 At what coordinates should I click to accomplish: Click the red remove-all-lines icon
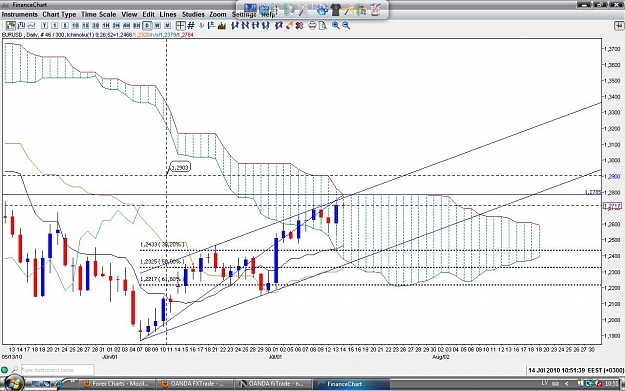(x=299, y=26)
